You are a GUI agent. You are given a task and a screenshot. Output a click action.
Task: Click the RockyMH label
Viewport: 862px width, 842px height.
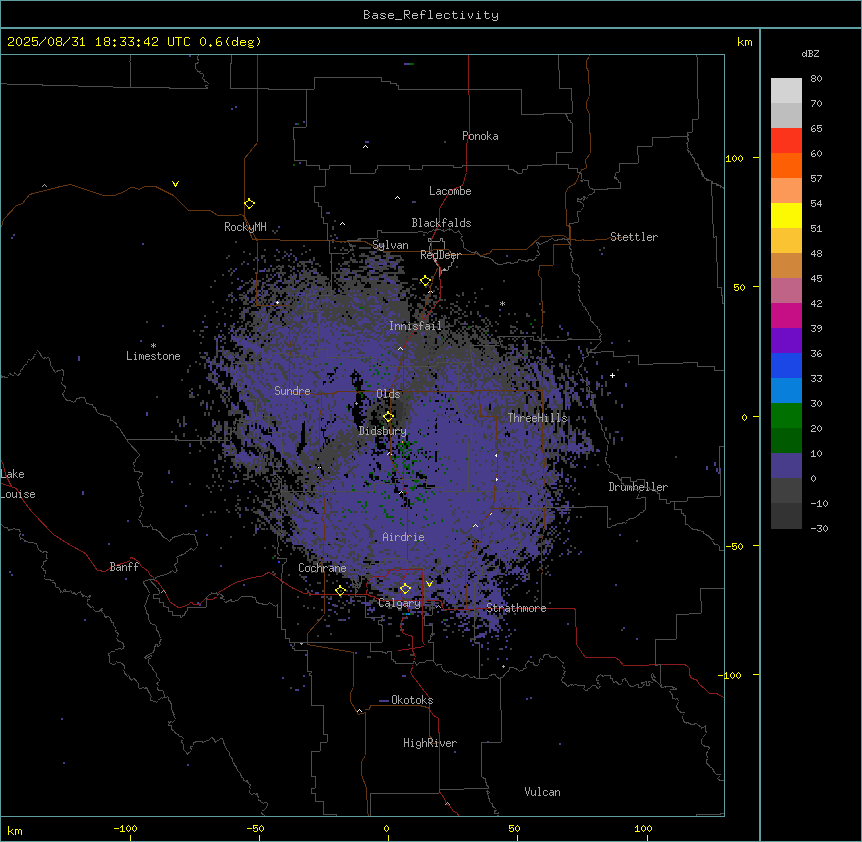pyautogui.click(x=245, y=227)
